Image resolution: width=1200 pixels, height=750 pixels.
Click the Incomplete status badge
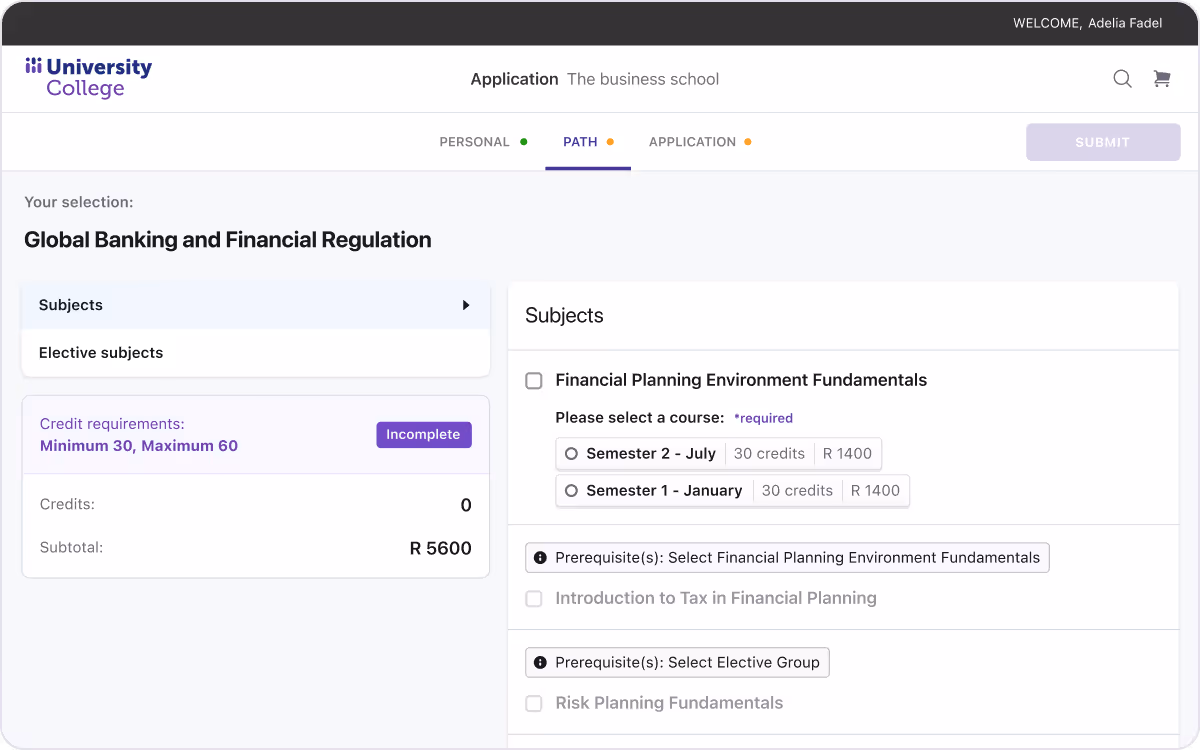[x=423, y=434]
